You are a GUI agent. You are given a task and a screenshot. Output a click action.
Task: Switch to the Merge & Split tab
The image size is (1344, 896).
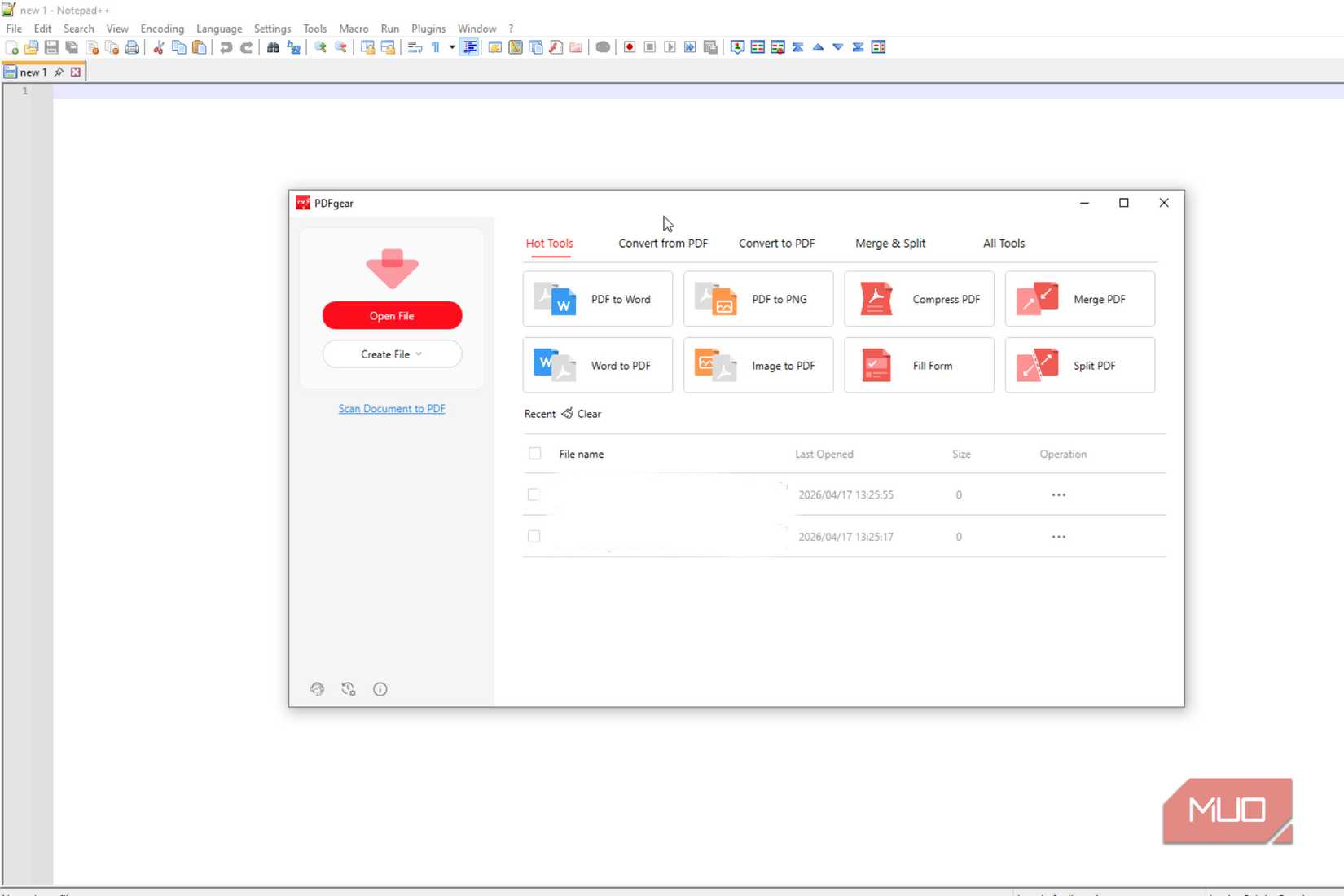point(890,244)
